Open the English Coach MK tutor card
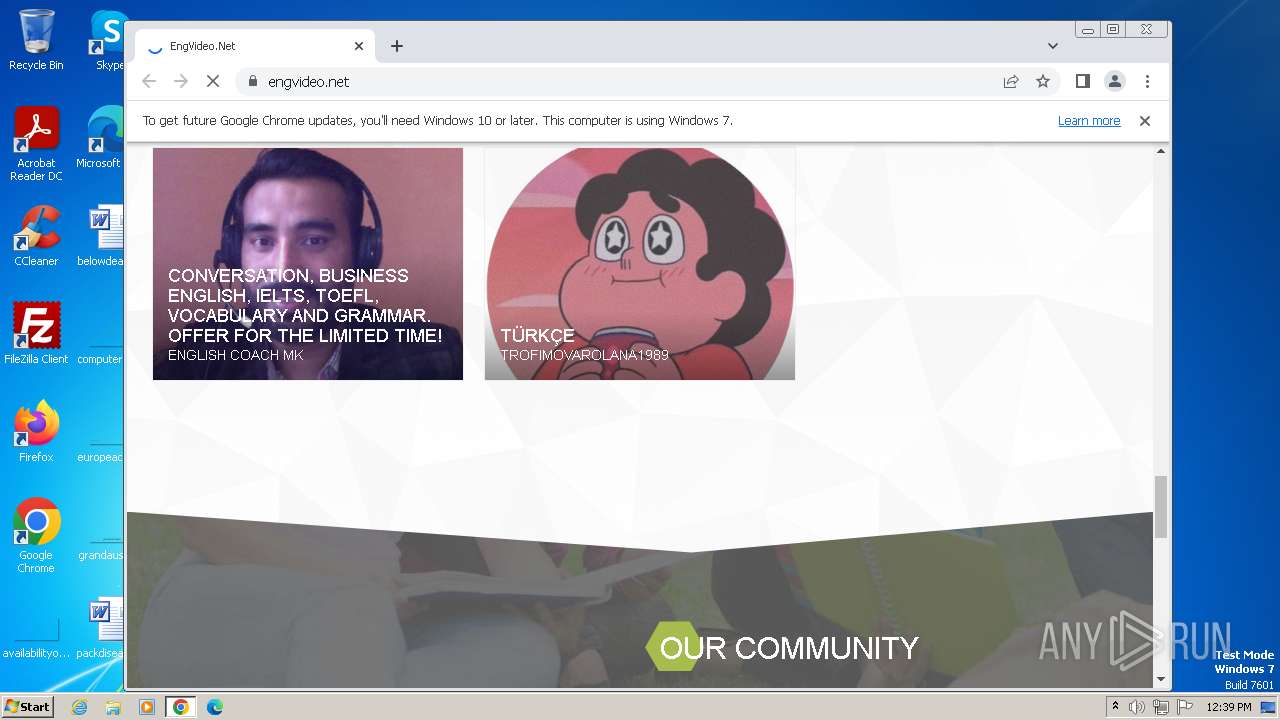 [x=308, y=264]
